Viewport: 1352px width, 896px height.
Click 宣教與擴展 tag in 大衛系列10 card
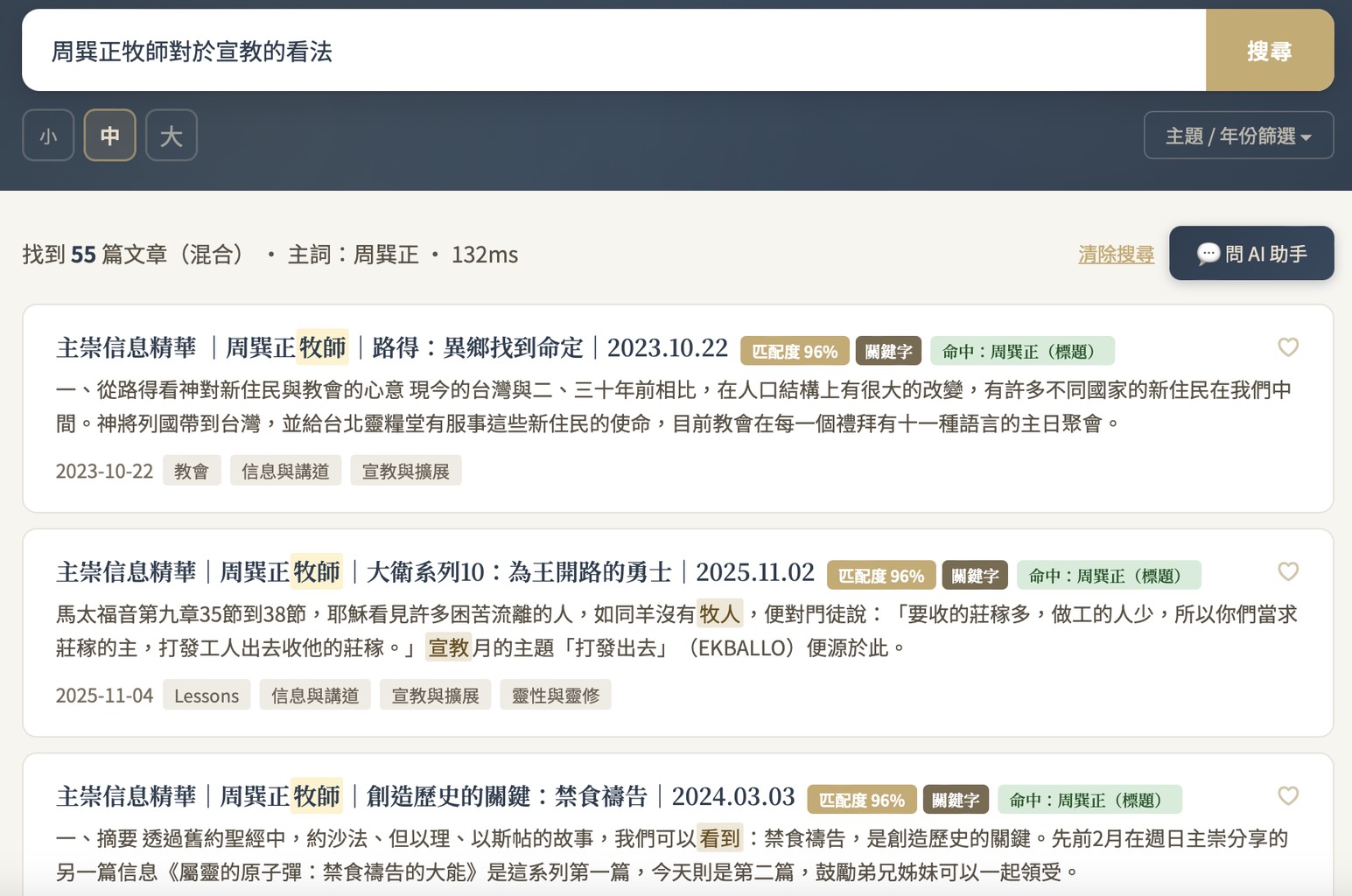click(436, 696)
